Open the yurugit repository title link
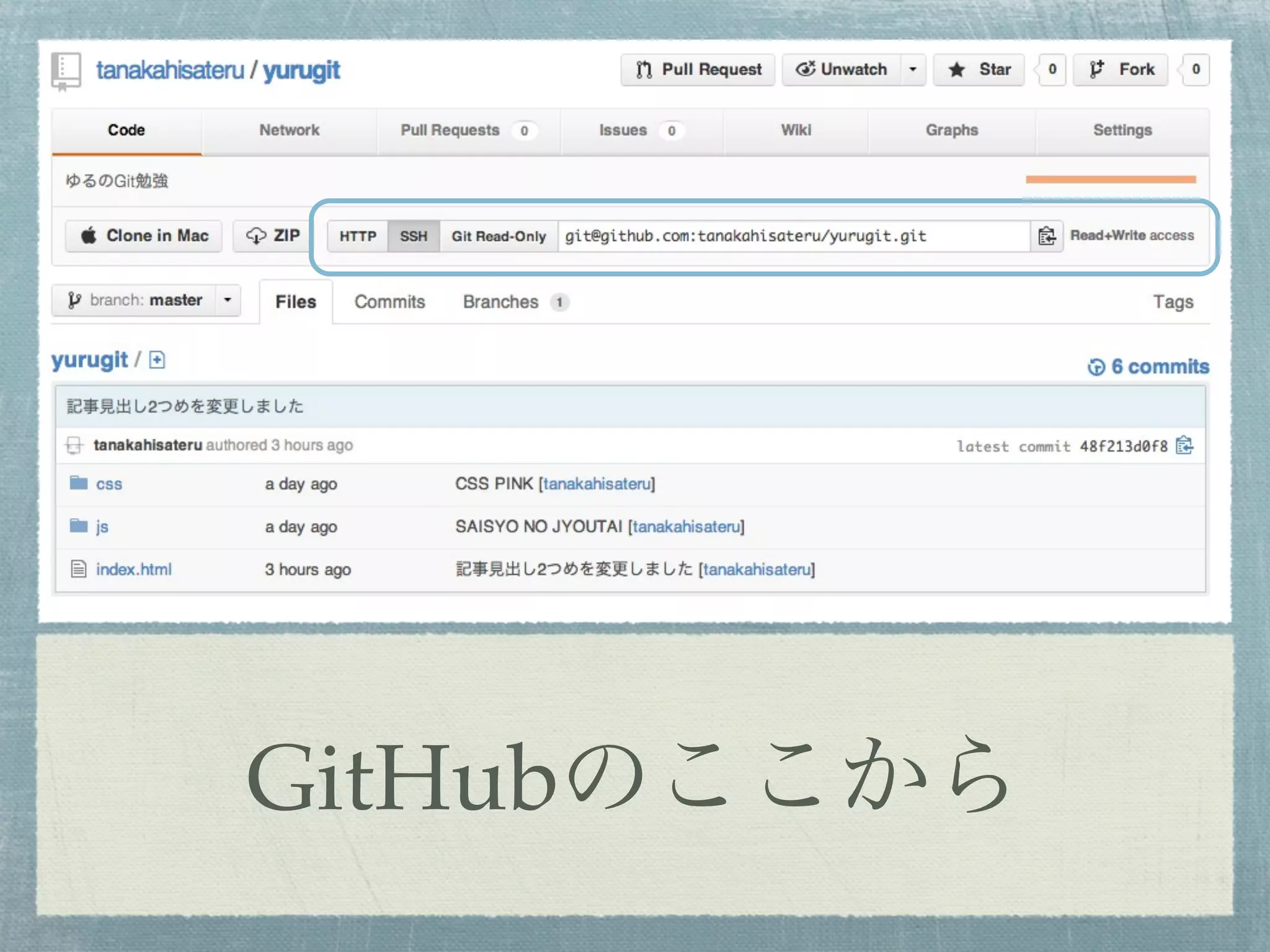Image resolution: width=1270 pixels, height=952 pixels. pyautogui.click(x=301, y=71)
